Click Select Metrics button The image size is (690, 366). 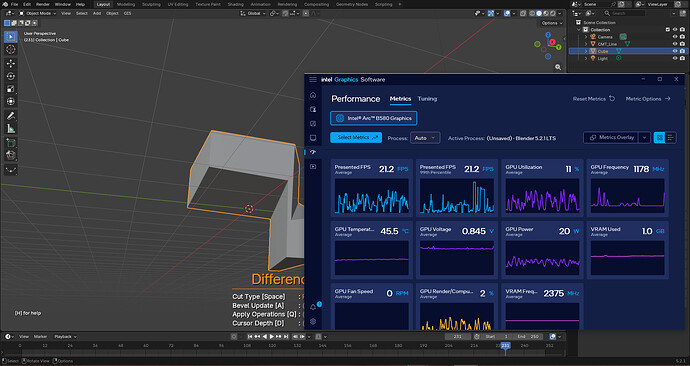click(x=356, y=138)
